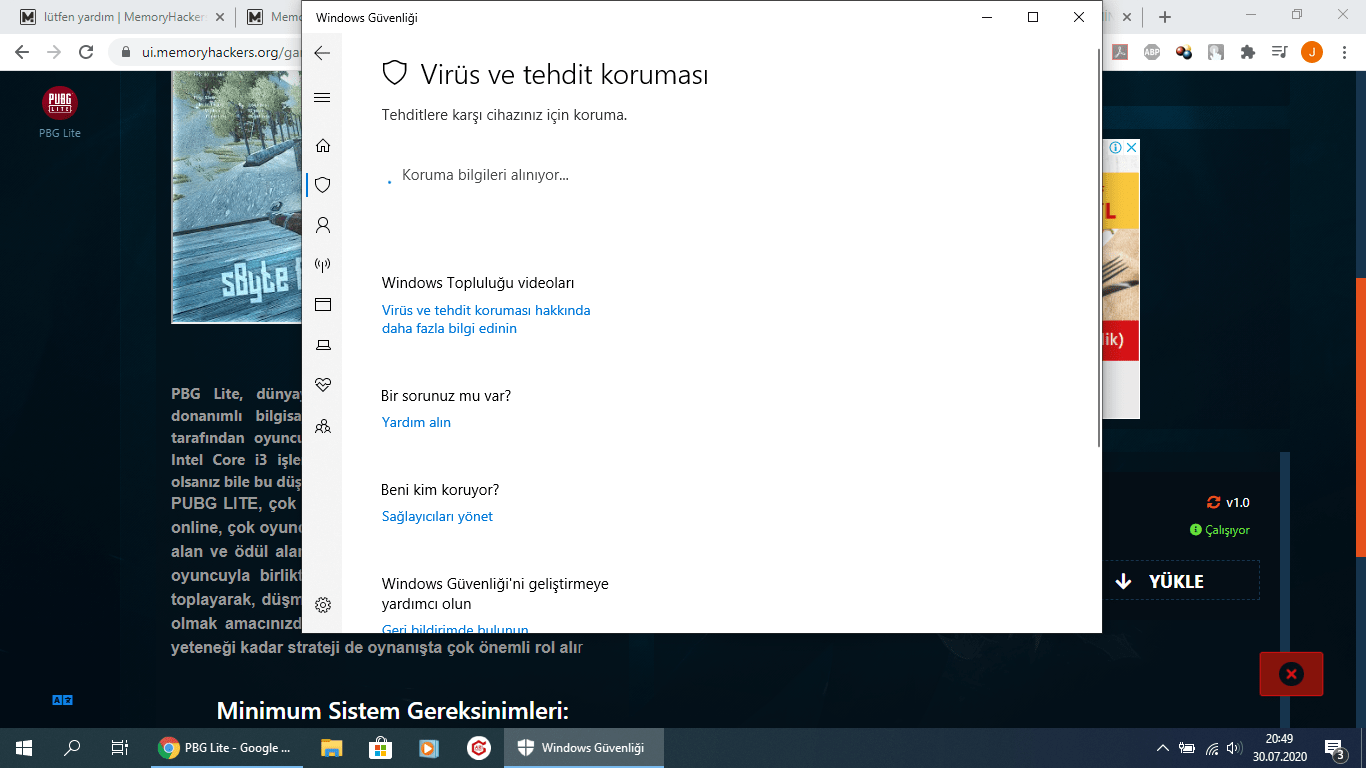Click ad info 'i' icon
Screen dimensions: 1366x768
tap(1115, 147)
